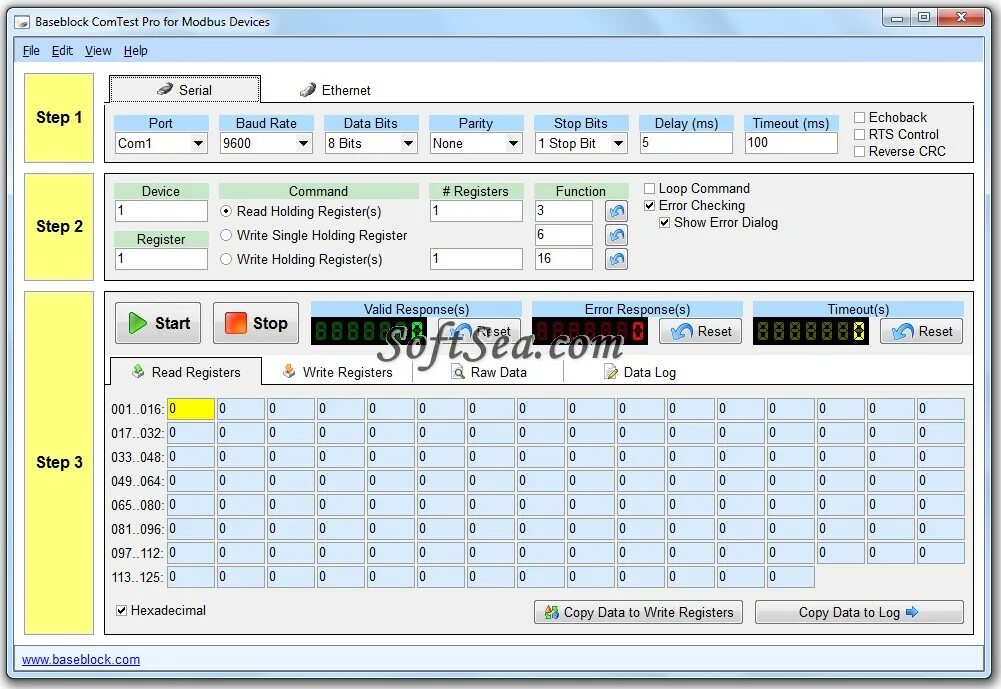
Task: Click the undo icon beside function 3
Action: point(616,211)
